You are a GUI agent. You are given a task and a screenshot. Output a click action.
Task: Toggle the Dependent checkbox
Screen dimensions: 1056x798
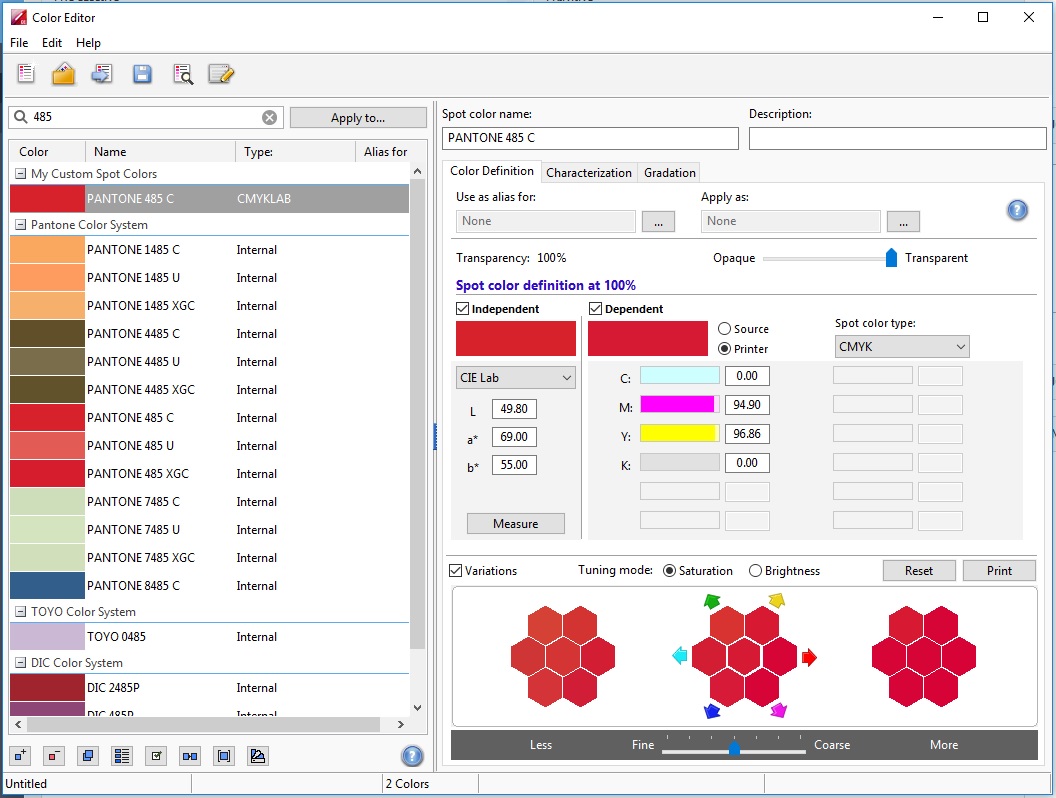595,308
